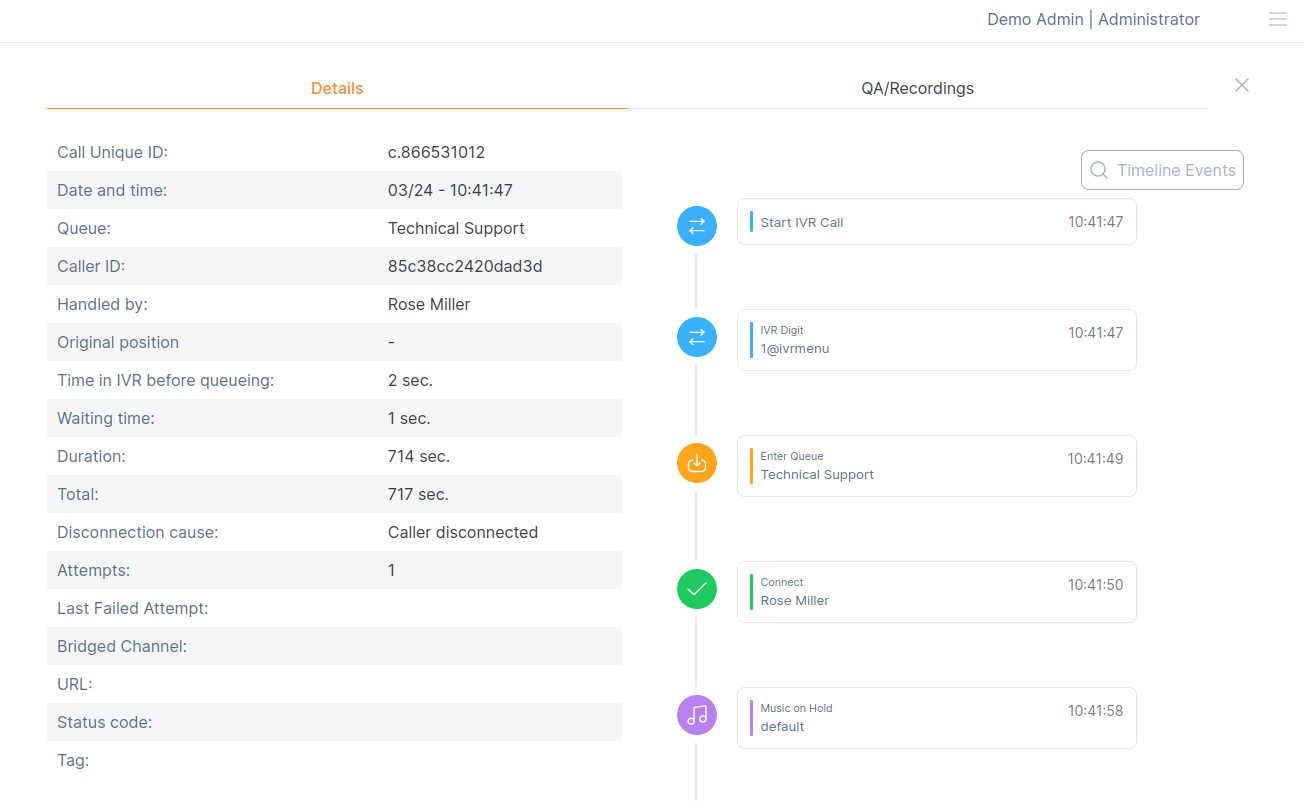The height and width of the screenshot is (810, 1304).
Task: Click the second blue transfer icon on timeline
Action: click(x=697, y=337)
